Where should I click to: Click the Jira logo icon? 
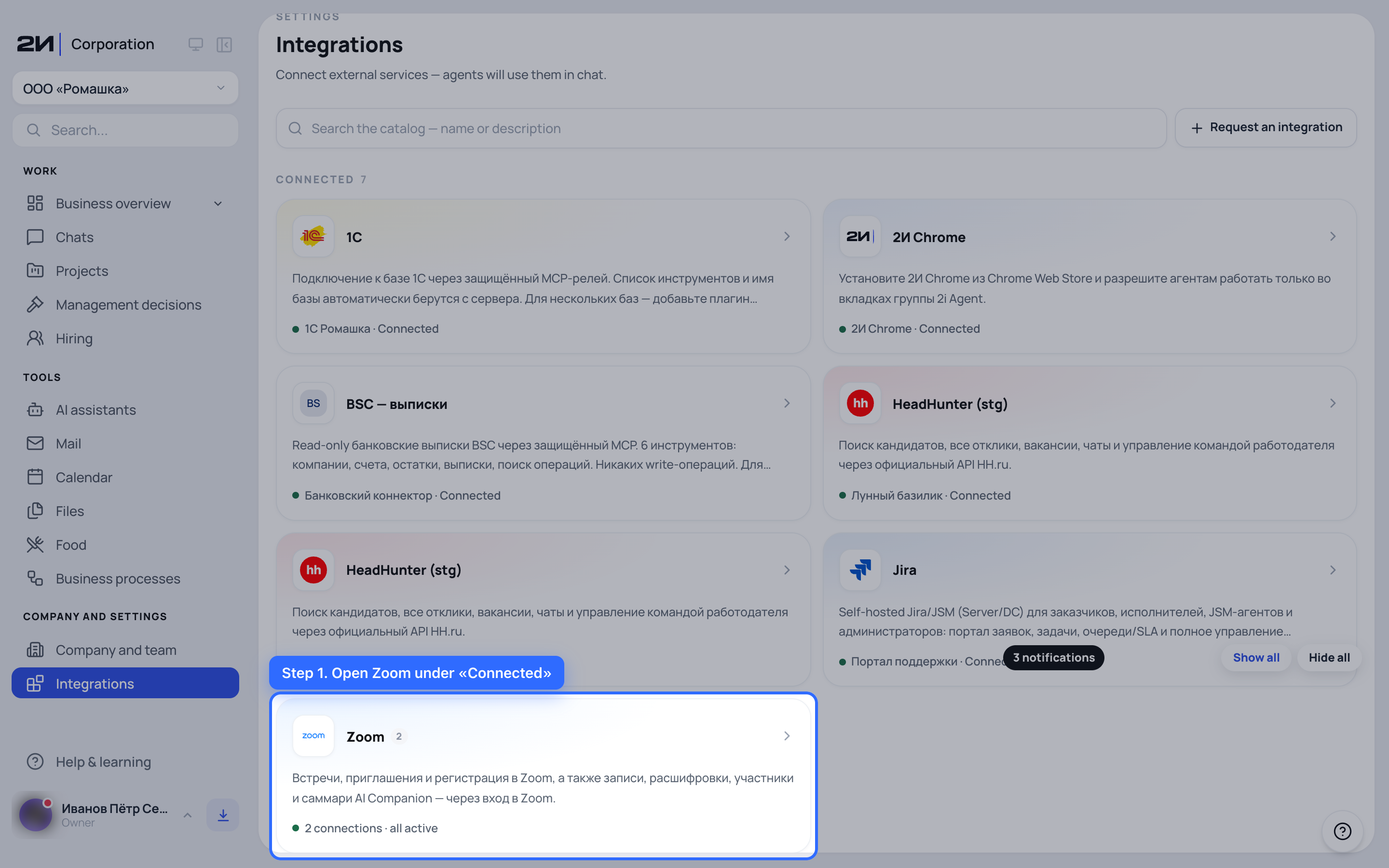[860, 570]
